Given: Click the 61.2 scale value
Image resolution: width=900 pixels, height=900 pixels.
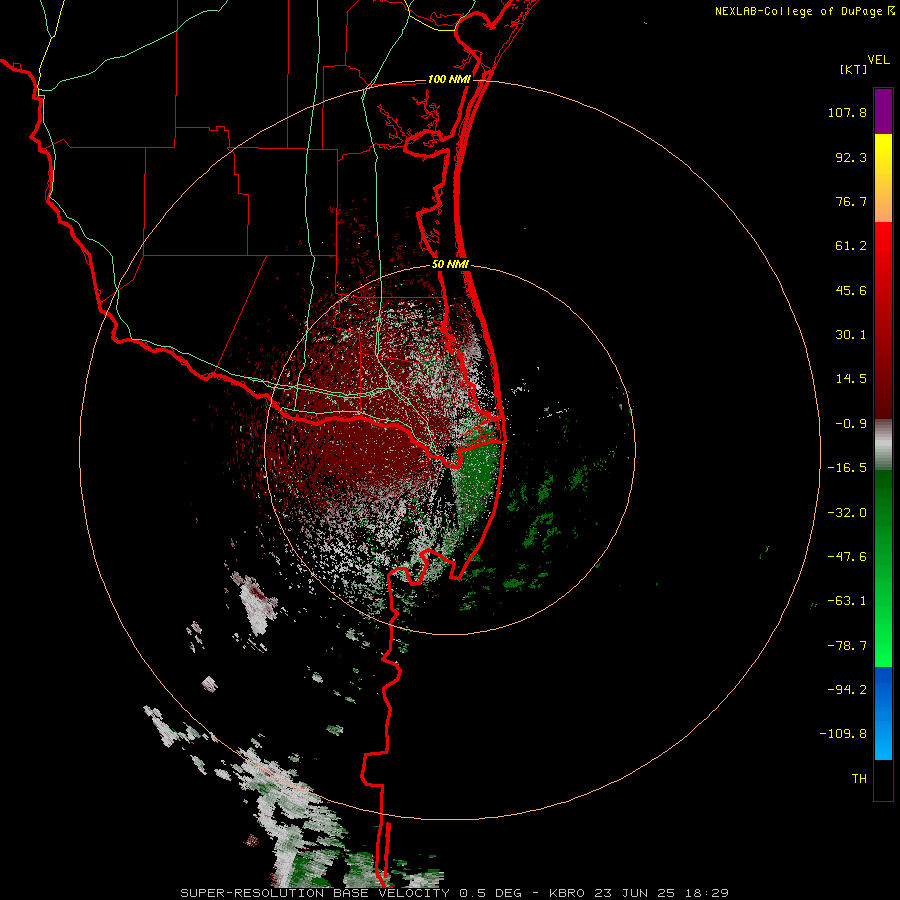Looking at the screenshot, I should (x=851, y=246).
